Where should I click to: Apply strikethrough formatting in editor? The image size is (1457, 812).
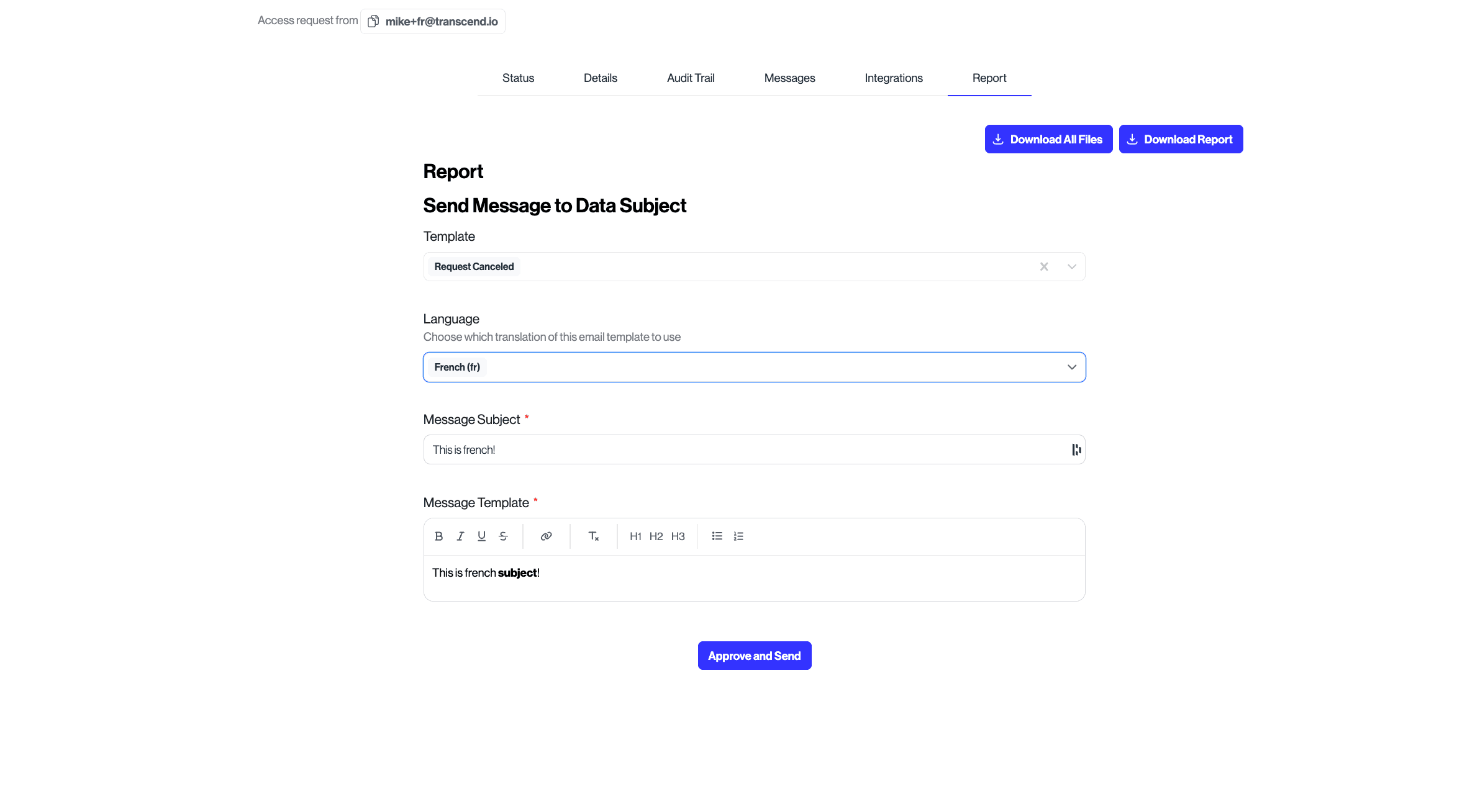(x=503, y=536)
